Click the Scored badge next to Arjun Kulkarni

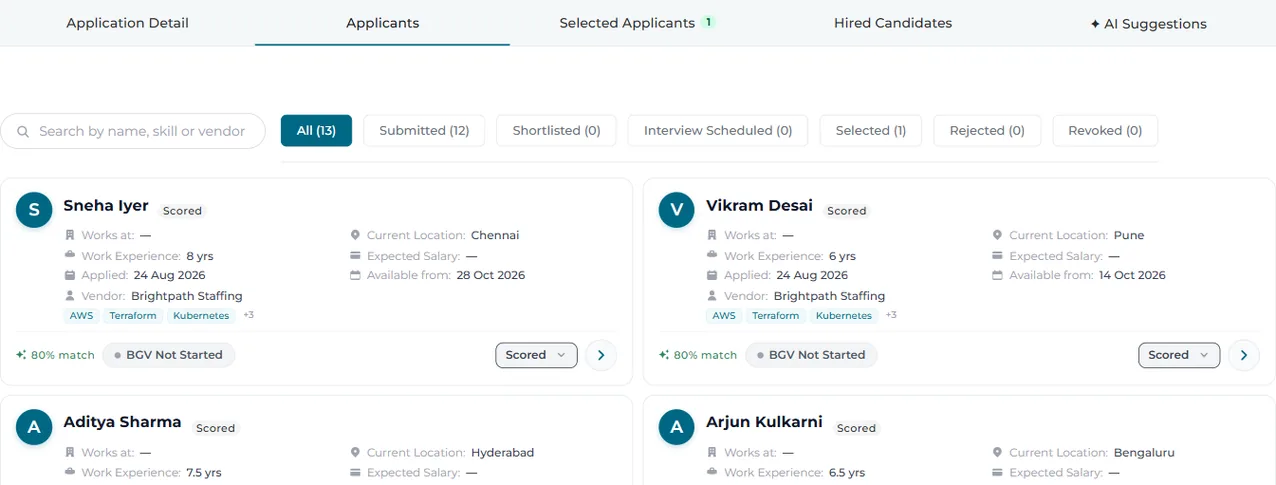tap(856, 428)
